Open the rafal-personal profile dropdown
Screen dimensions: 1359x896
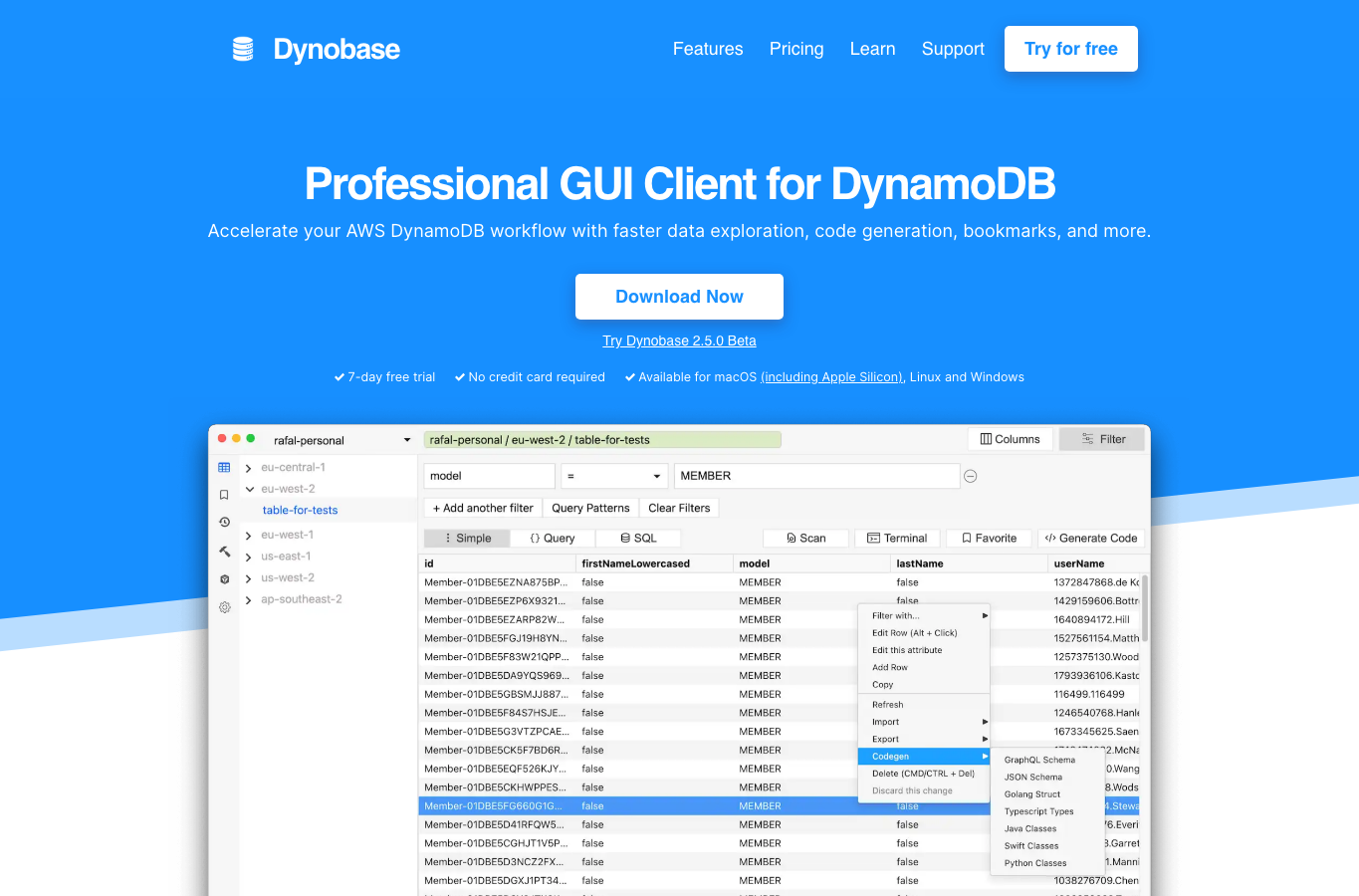pos(342,440)
